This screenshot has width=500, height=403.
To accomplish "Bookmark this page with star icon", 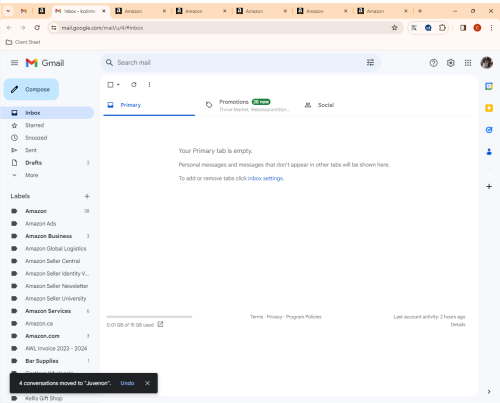I will tap(395, 28).
